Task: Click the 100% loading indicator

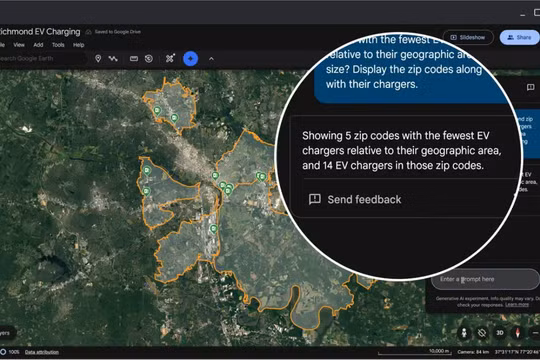Action: click(x=10, y=352)
